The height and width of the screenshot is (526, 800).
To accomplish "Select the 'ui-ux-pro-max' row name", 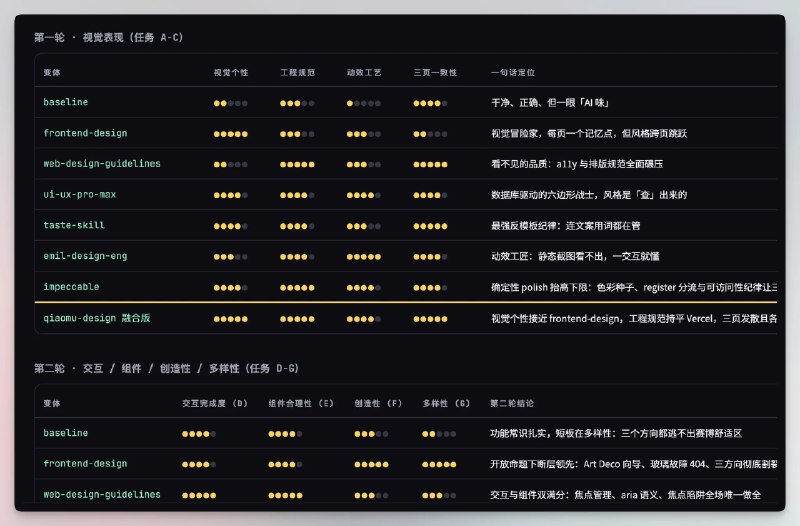I will 80,194.
